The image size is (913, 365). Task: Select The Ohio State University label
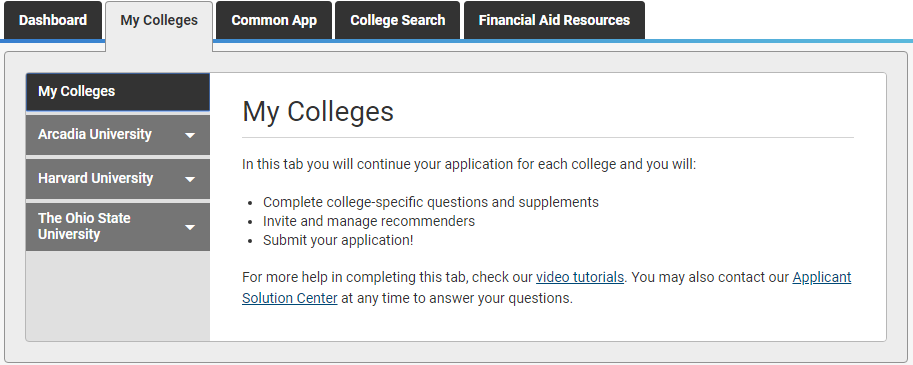point(84,226)
